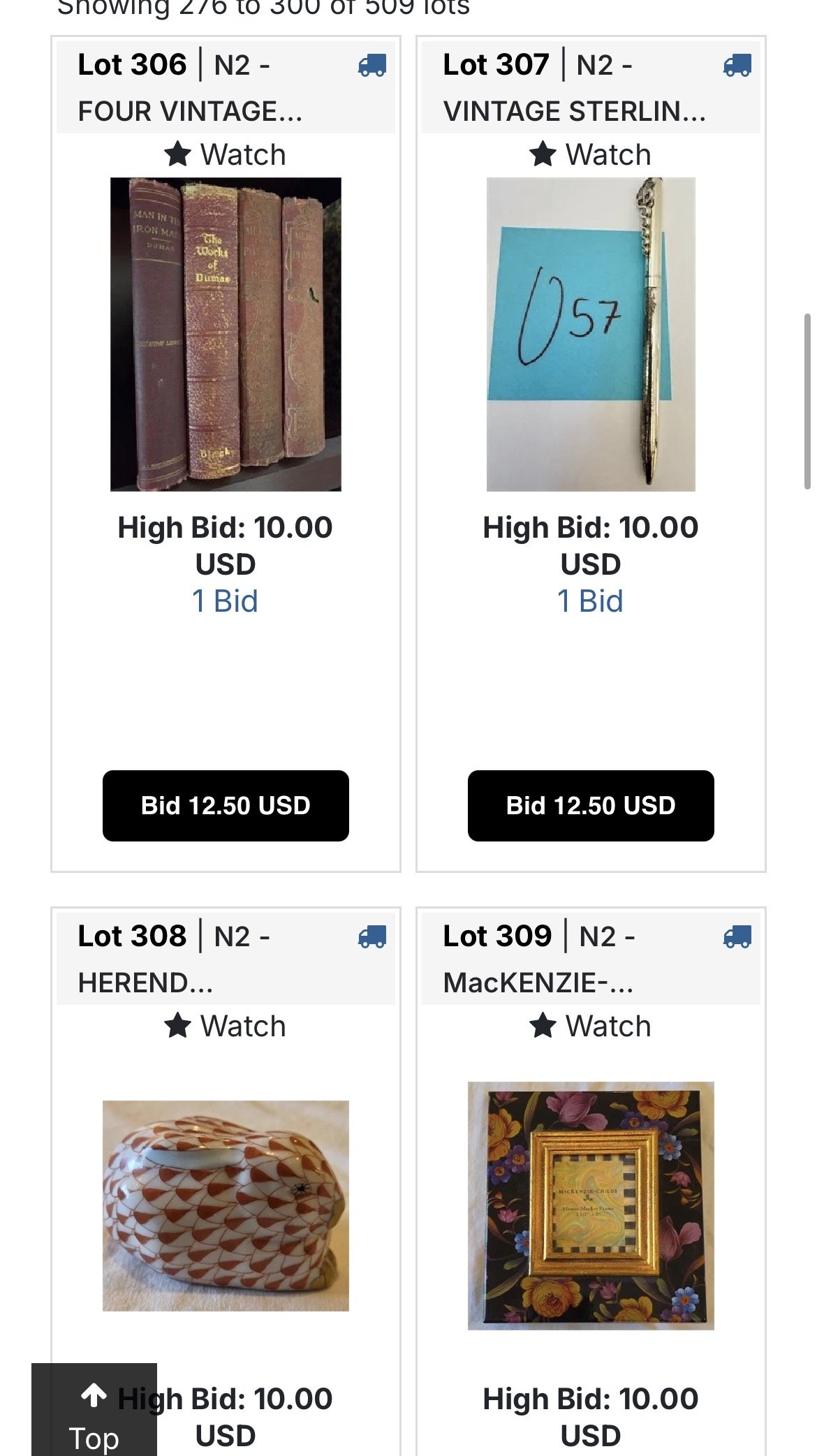Viewport: 817px width, 1456px height.
Task: Toggle the Watch star for Lot 307
Action: click(x=543, y=154)
